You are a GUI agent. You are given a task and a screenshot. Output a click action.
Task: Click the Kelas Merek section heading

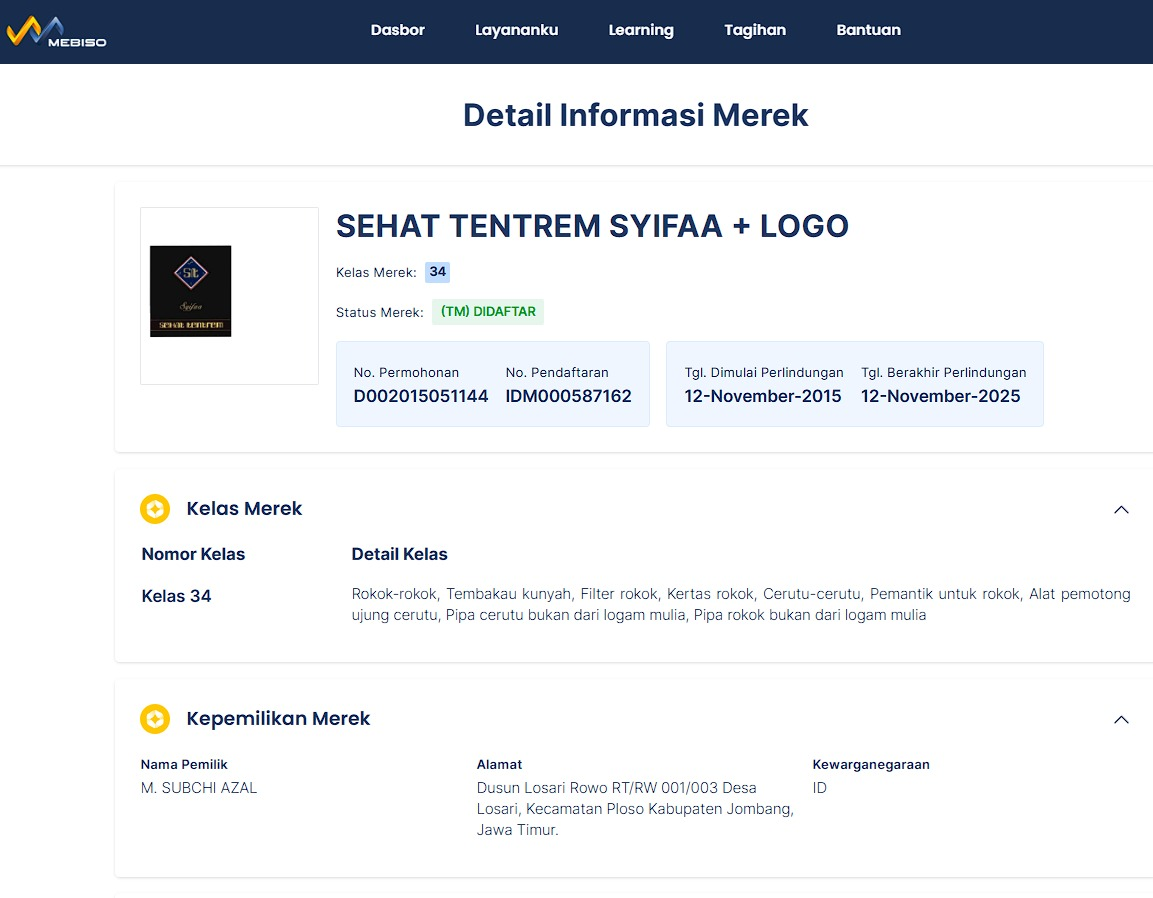click(x=244, y=509)
